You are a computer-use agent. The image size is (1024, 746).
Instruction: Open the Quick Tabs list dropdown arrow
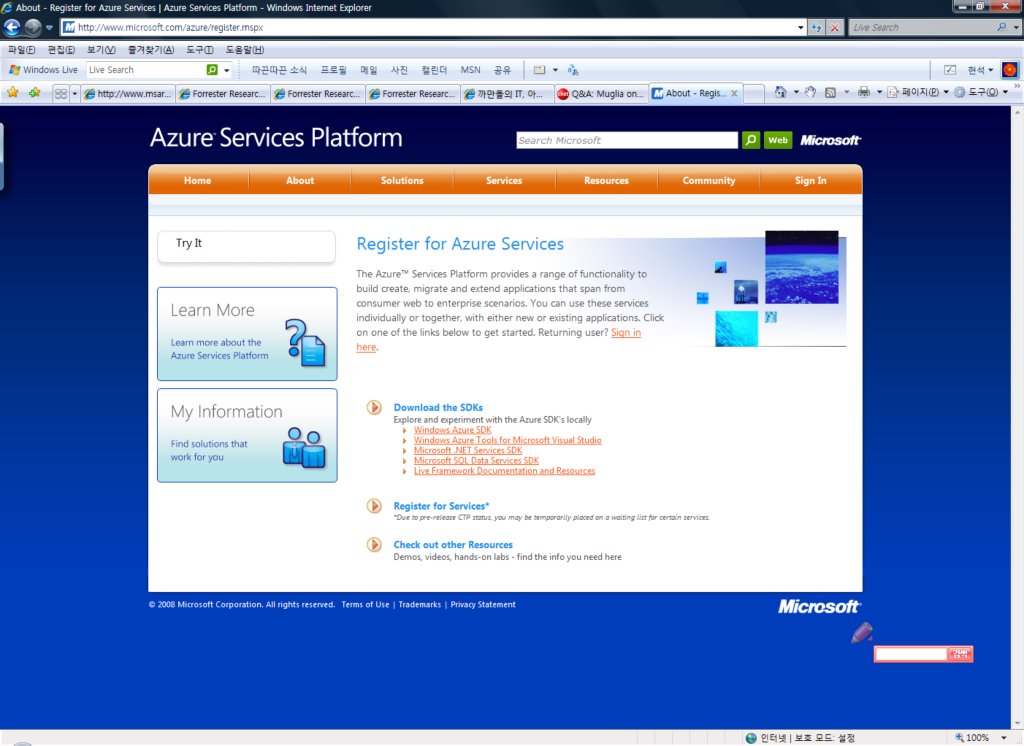tap(74, 93)
